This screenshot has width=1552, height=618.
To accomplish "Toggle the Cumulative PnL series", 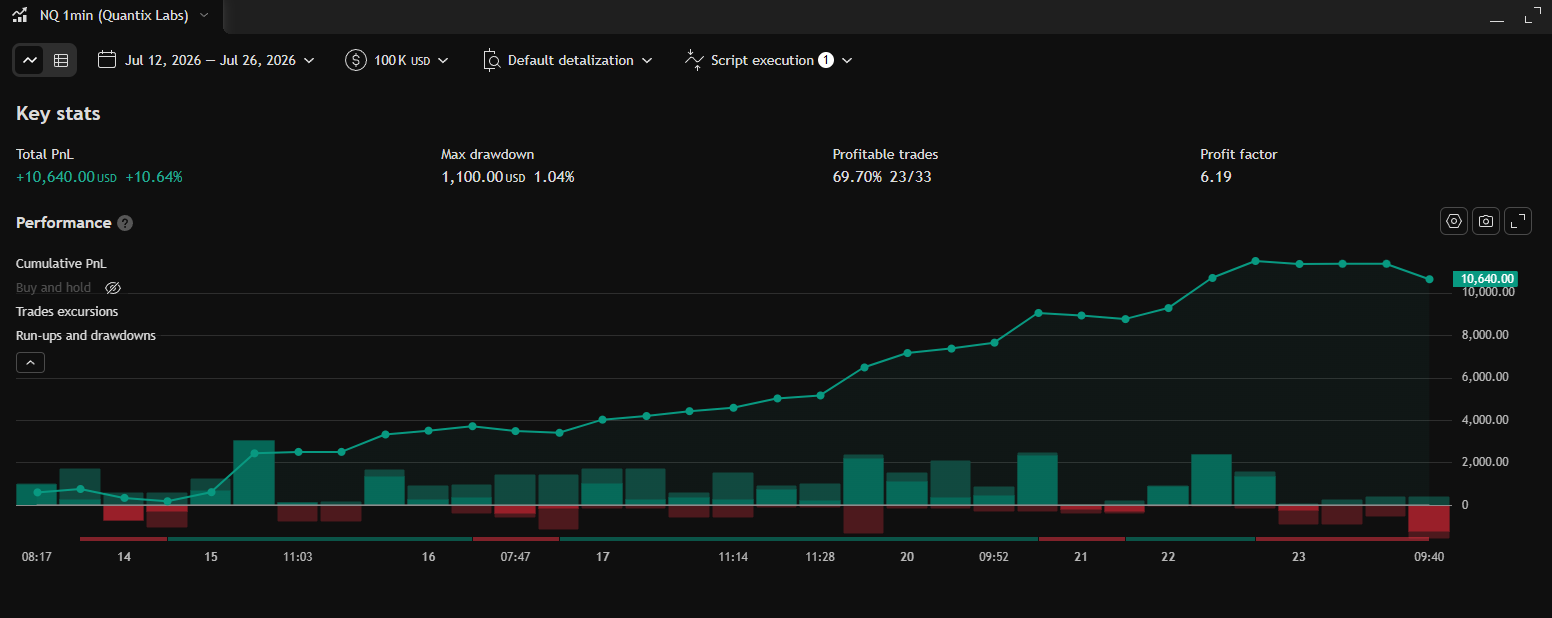I will [x=61, y=264].
